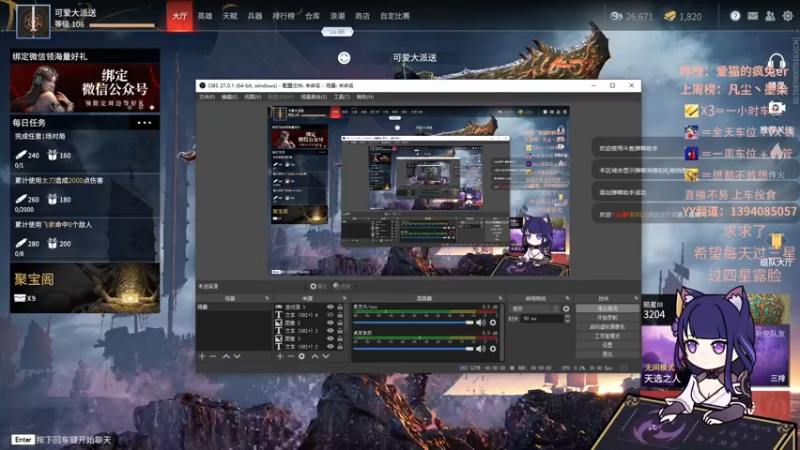Open the 工具(T) menu in OBS

point(342,97)
